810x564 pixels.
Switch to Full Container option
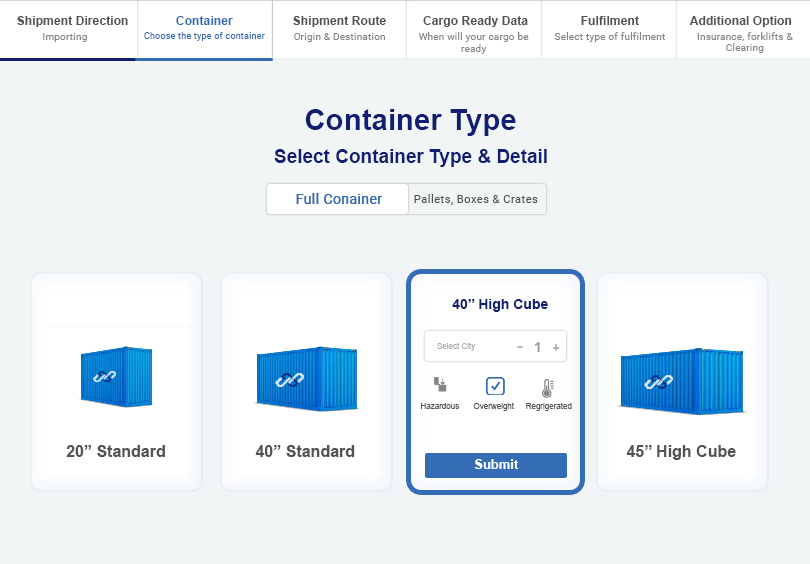[x=338, y=199]
